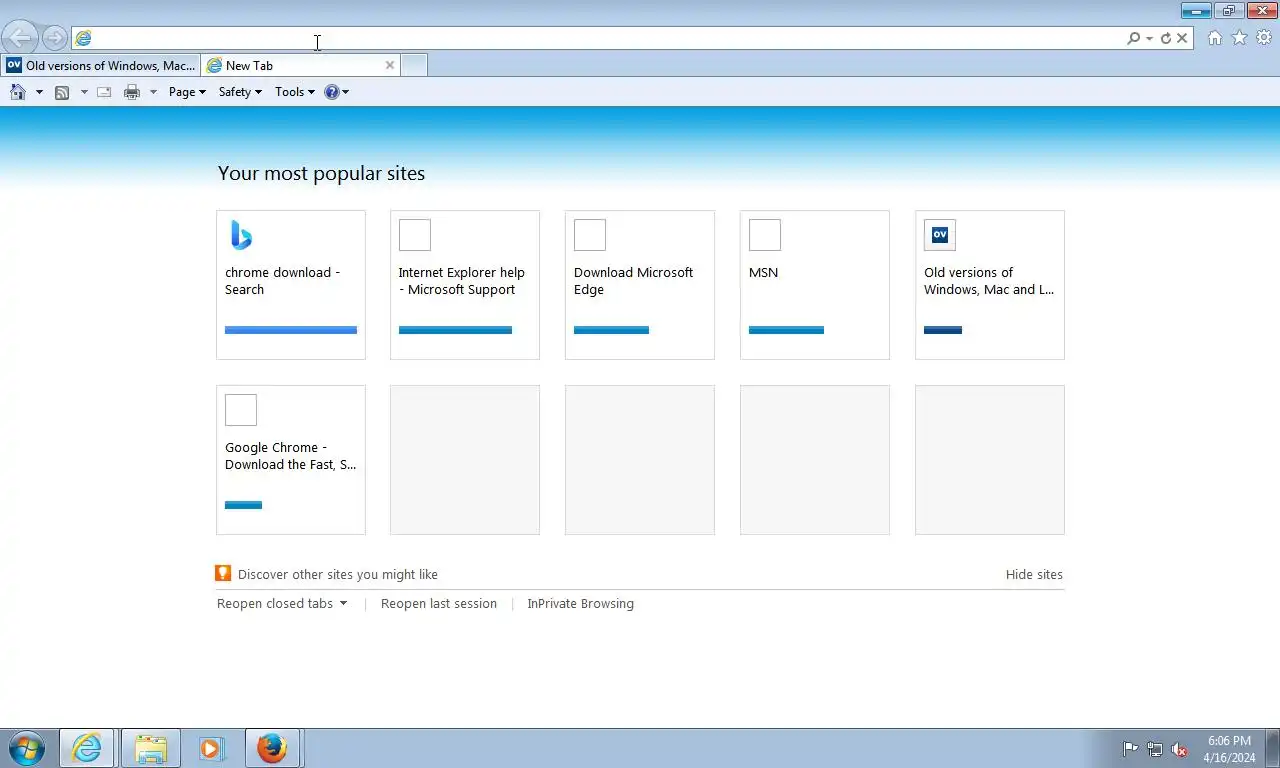Open Home using the house icon at top right

tap(1215, 38)
